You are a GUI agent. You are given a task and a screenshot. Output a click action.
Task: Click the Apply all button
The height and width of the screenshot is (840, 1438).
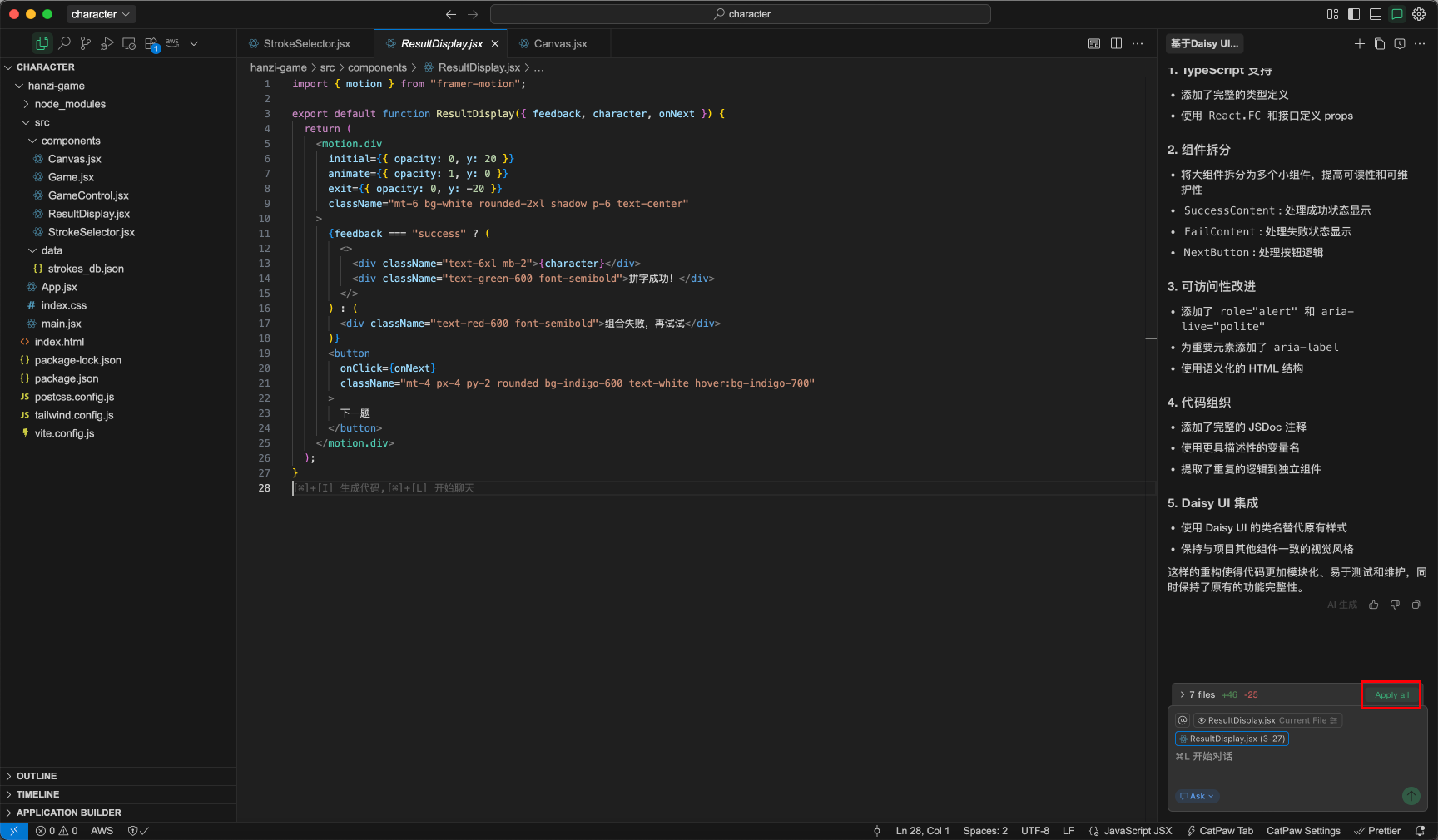tap(1391, 694)
